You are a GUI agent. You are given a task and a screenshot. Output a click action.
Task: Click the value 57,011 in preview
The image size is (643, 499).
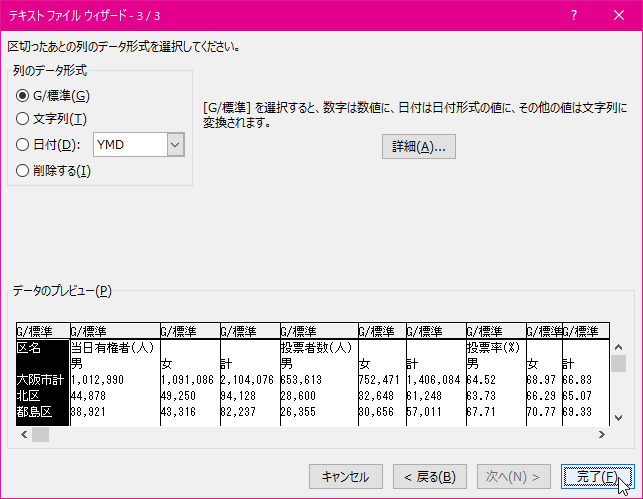424,412
